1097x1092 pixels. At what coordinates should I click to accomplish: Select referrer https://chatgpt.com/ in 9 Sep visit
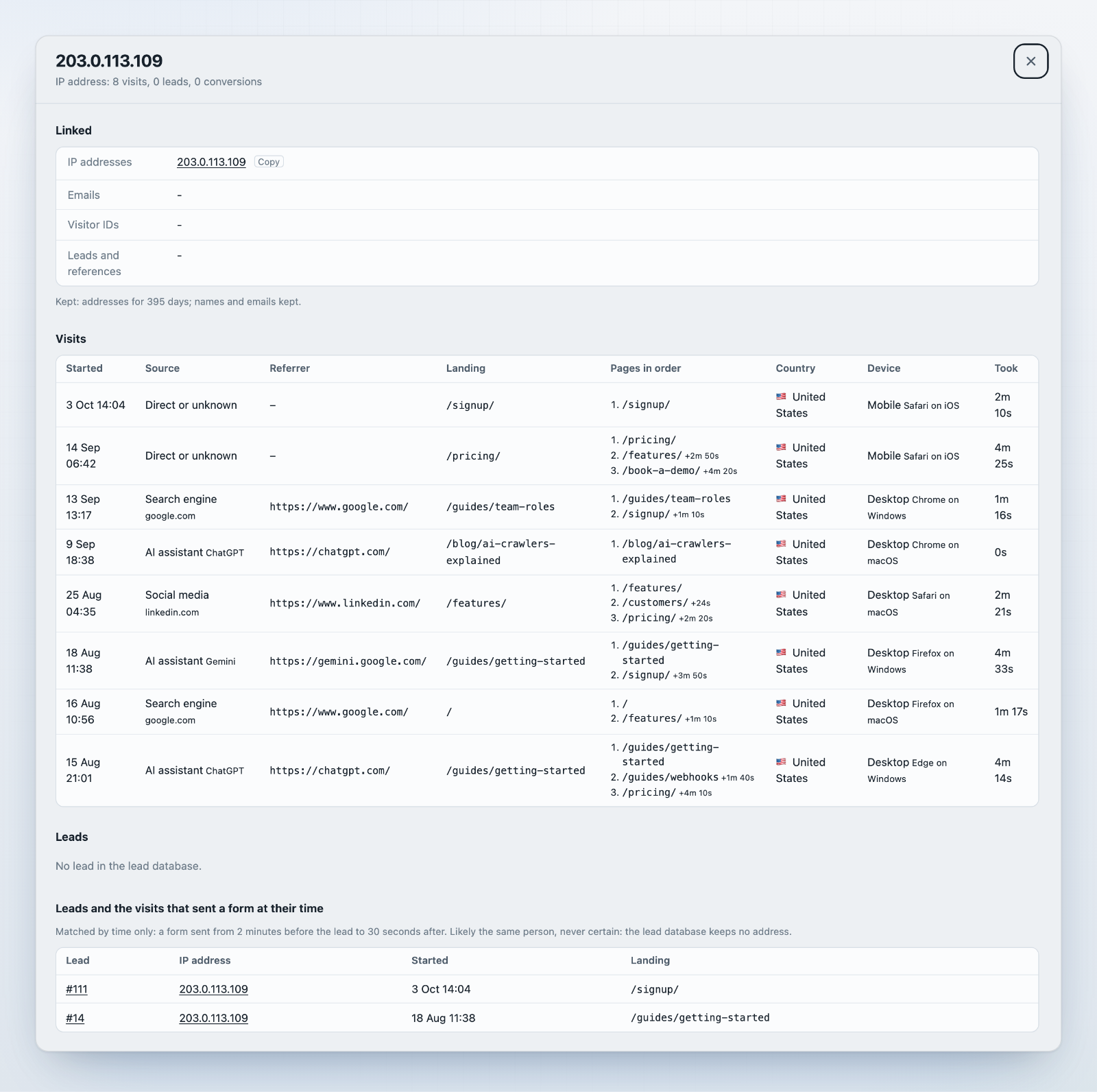pyautogui.click(x=330, y=552)
